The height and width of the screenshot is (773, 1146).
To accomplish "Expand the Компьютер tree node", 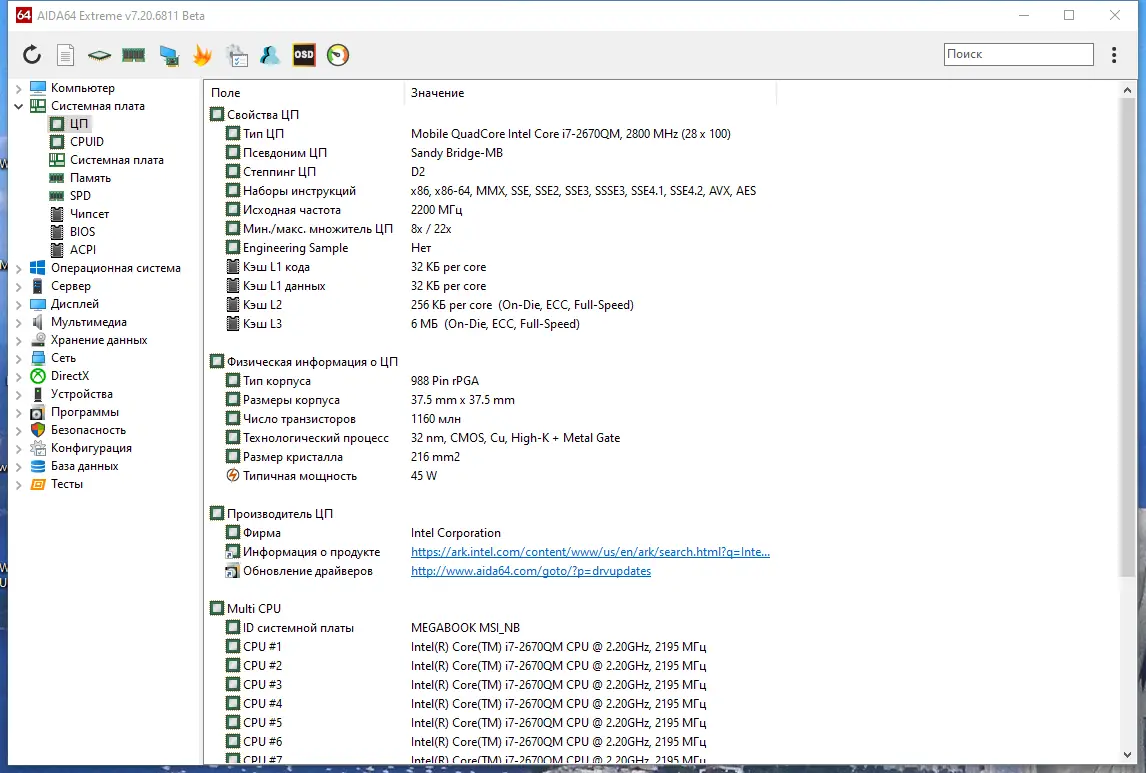I will 18,88.
